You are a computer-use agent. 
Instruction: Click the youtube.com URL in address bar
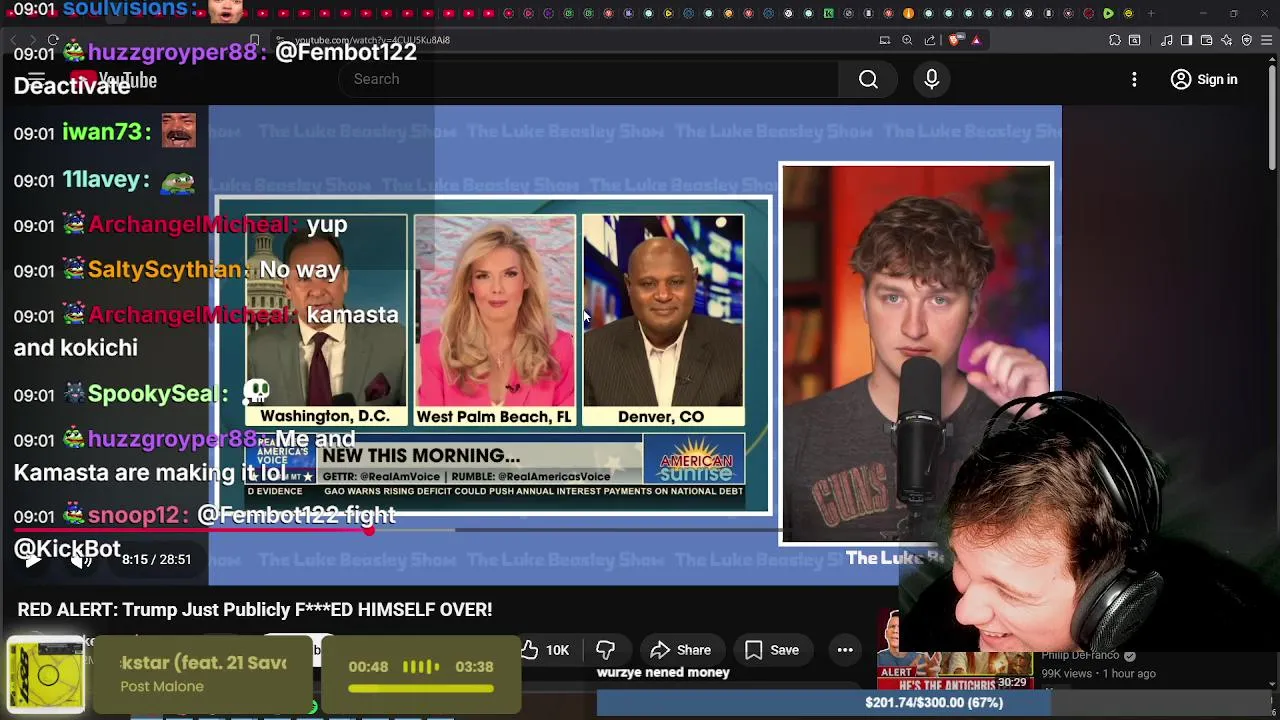(x=372, y=40)
